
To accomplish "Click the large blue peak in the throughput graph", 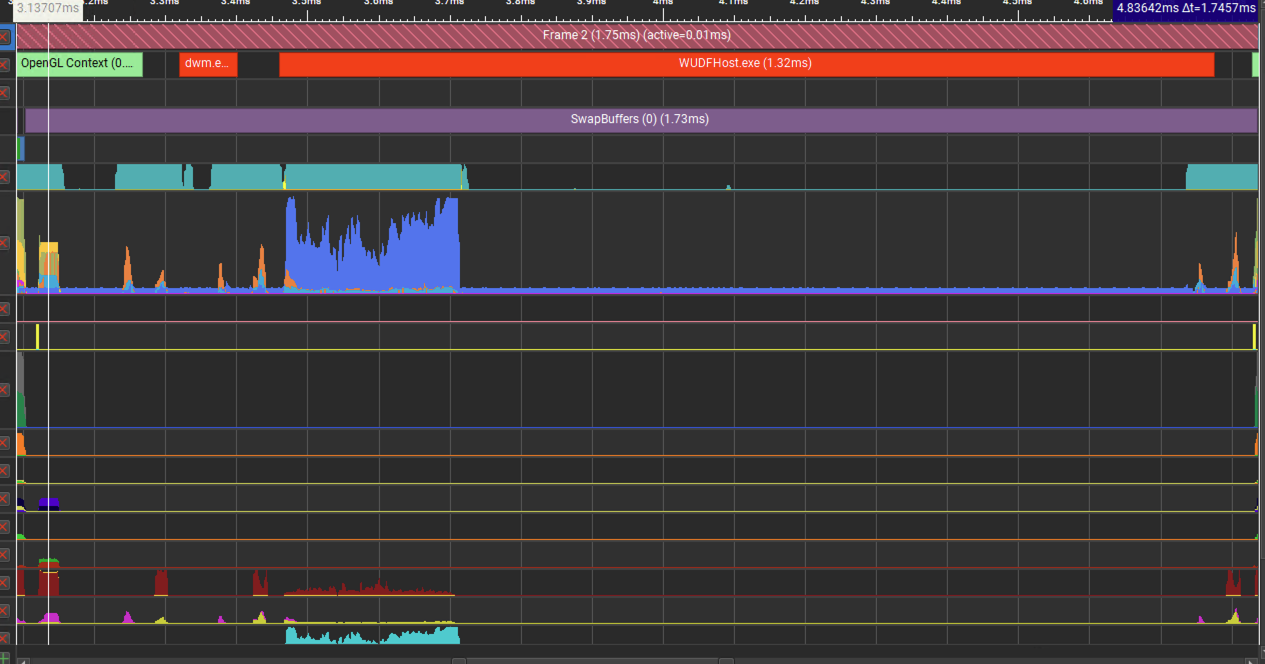I will [372, 245].
